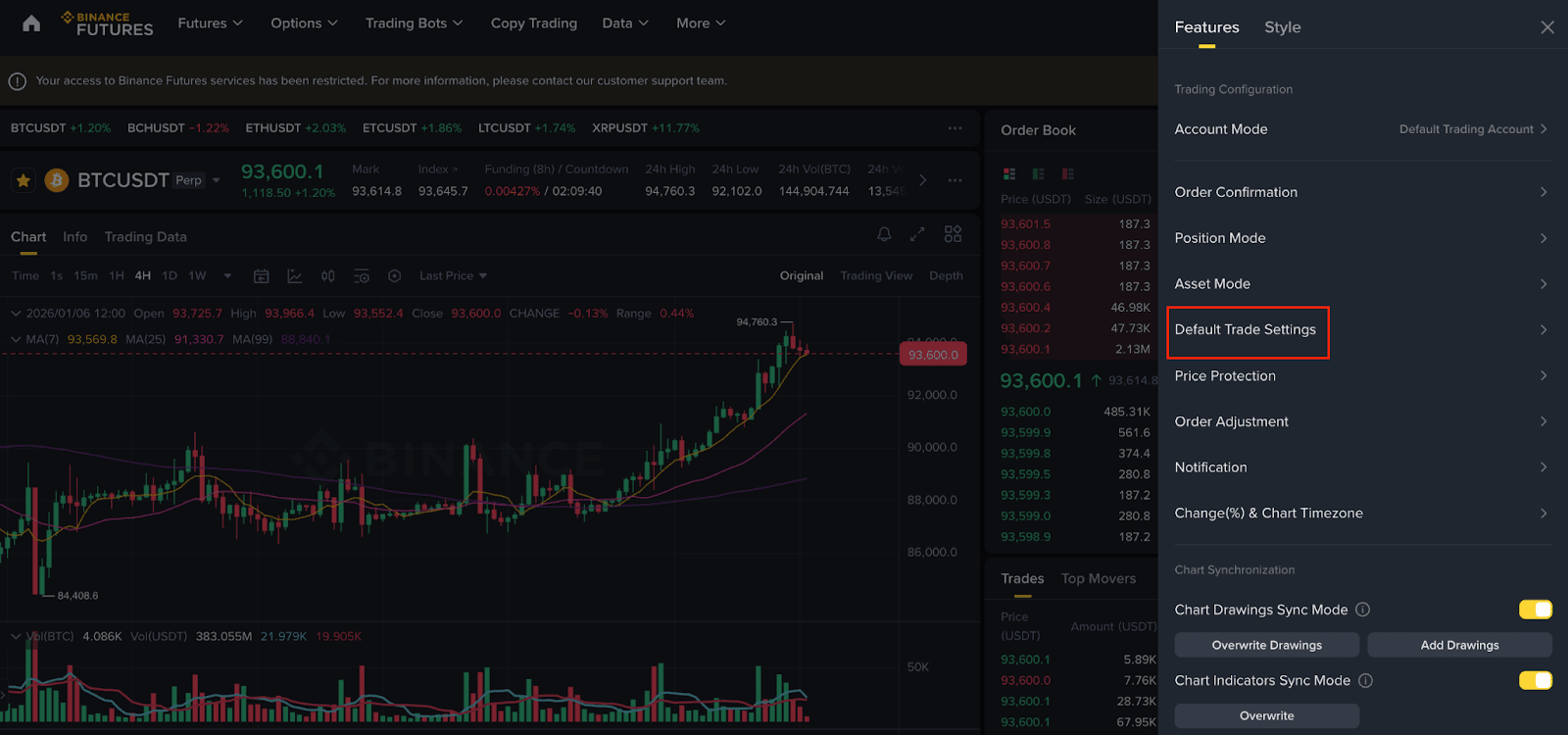Viewport: 1568px width, 735px height.
Task: Open the chart display settings icon
Action: click(x=362, y=276)
